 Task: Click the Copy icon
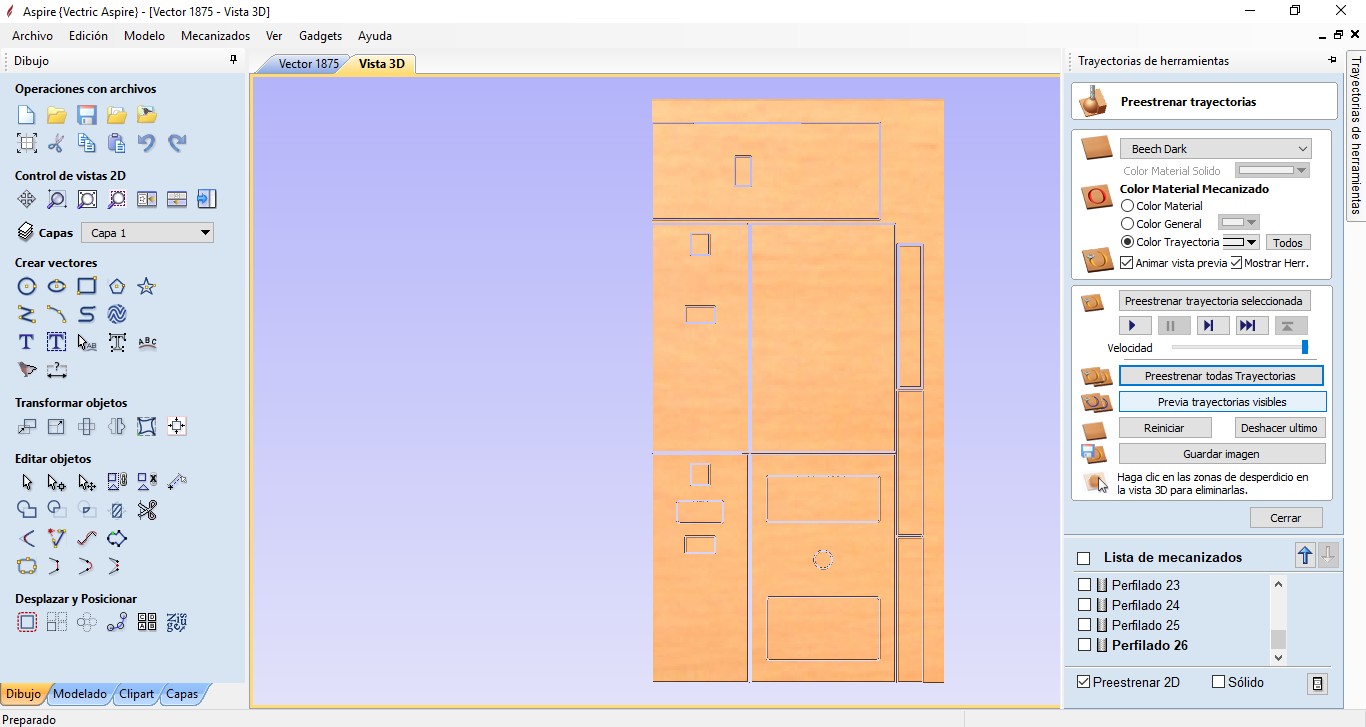coord(87,143)
